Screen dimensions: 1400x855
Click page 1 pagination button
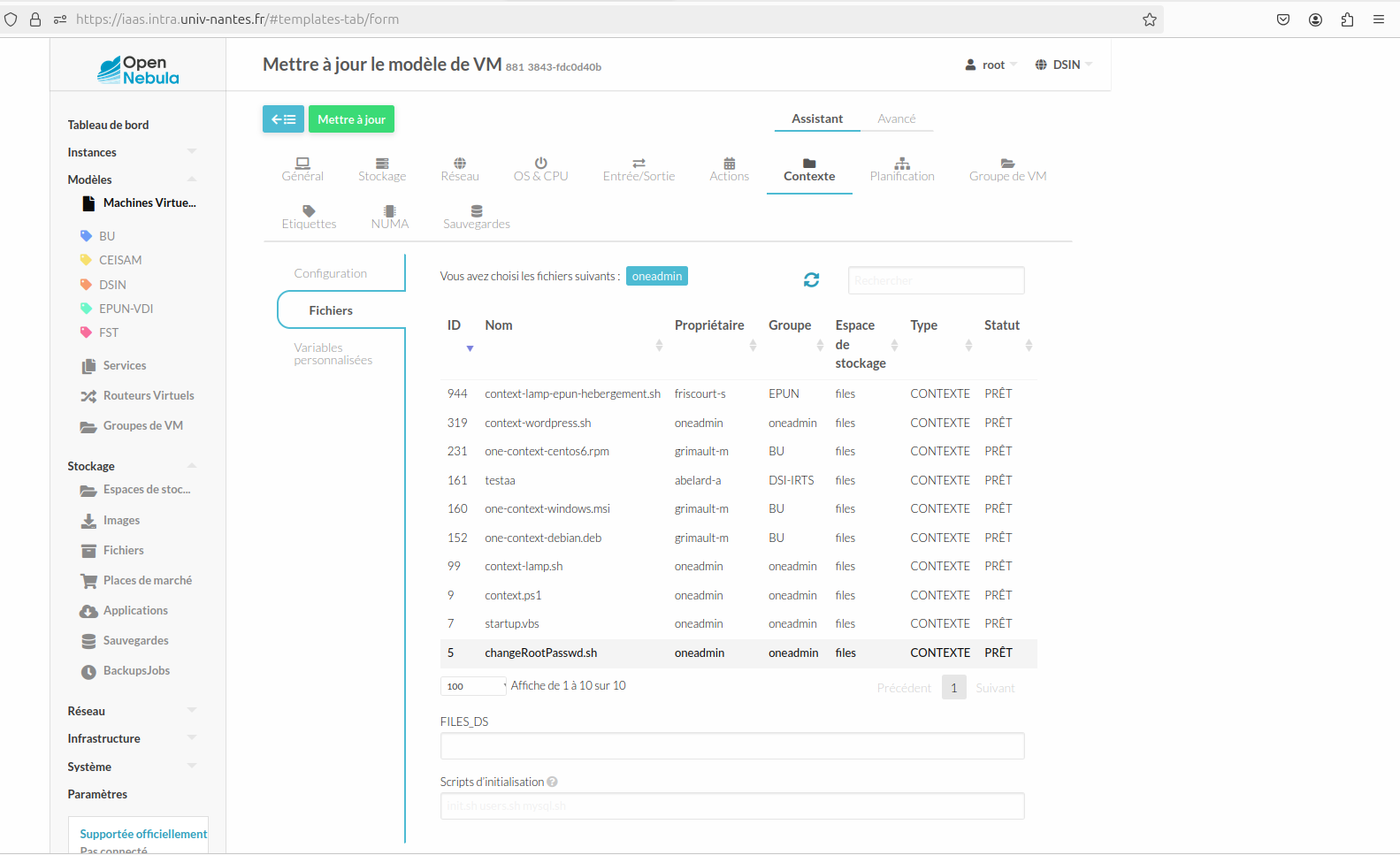953,688
